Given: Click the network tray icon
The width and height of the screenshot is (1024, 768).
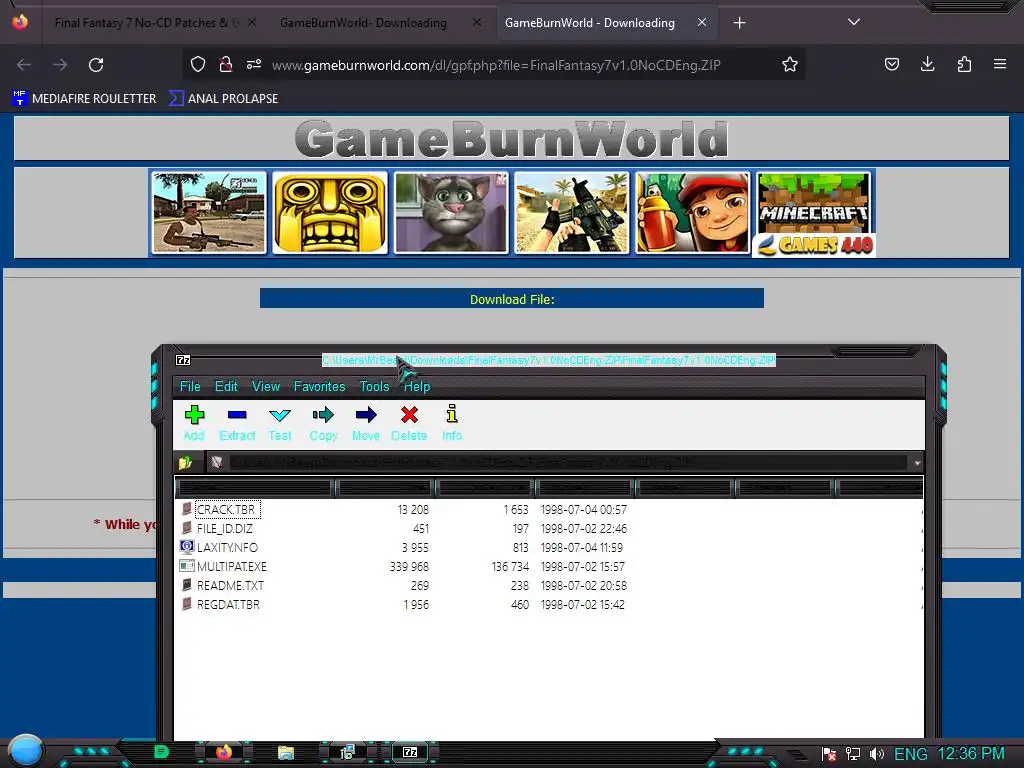Looking at the screenshot, I should (x=853, y=754).
